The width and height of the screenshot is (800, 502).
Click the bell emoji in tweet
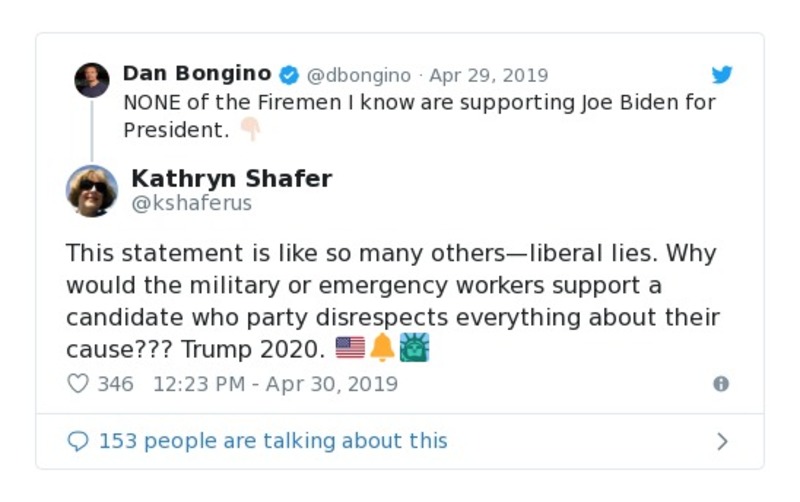click(382, 348)
